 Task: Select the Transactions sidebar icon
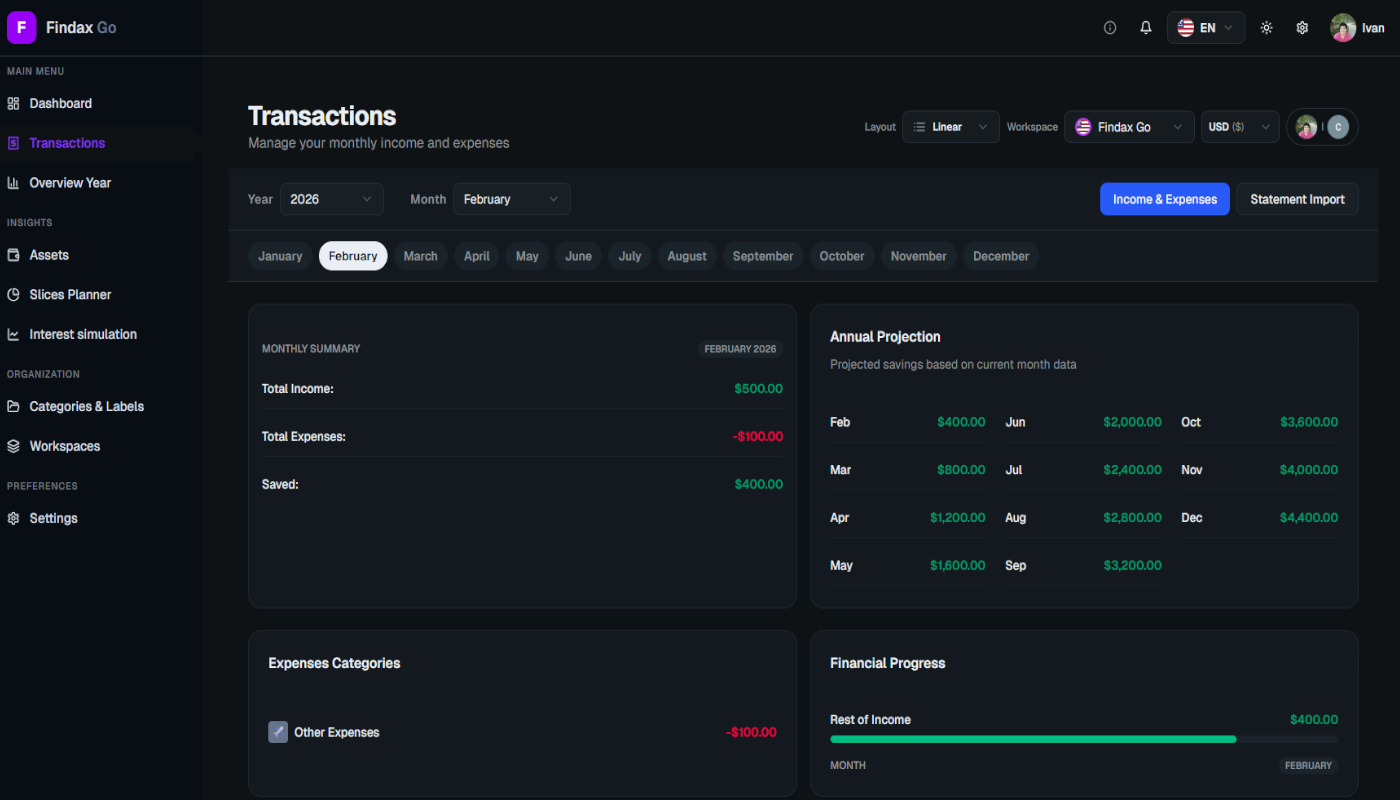tap(14, 142)
